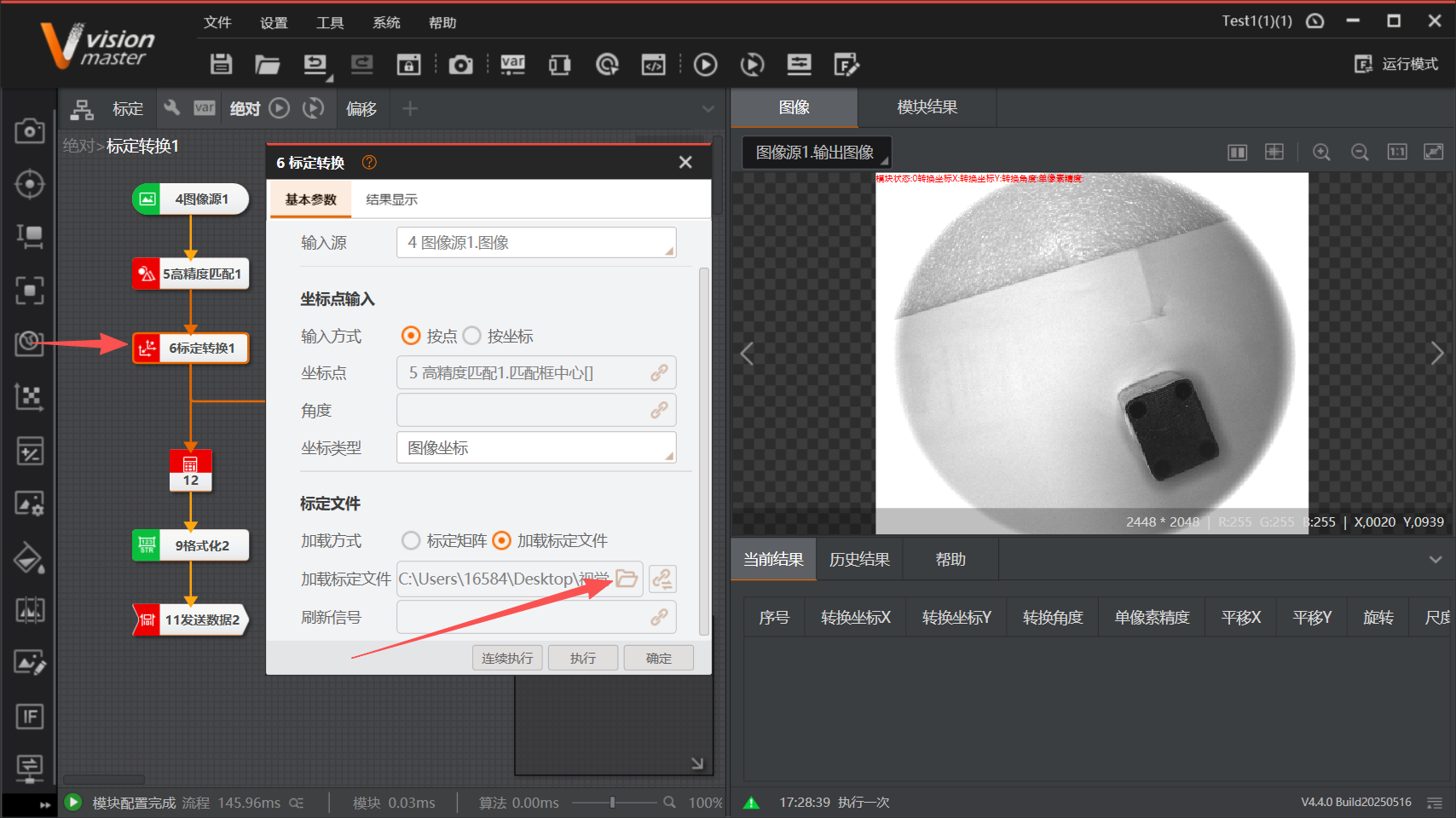Open the 工具 menu
The width and height of the screenshot is (1456, 818).
click(330, 23)
